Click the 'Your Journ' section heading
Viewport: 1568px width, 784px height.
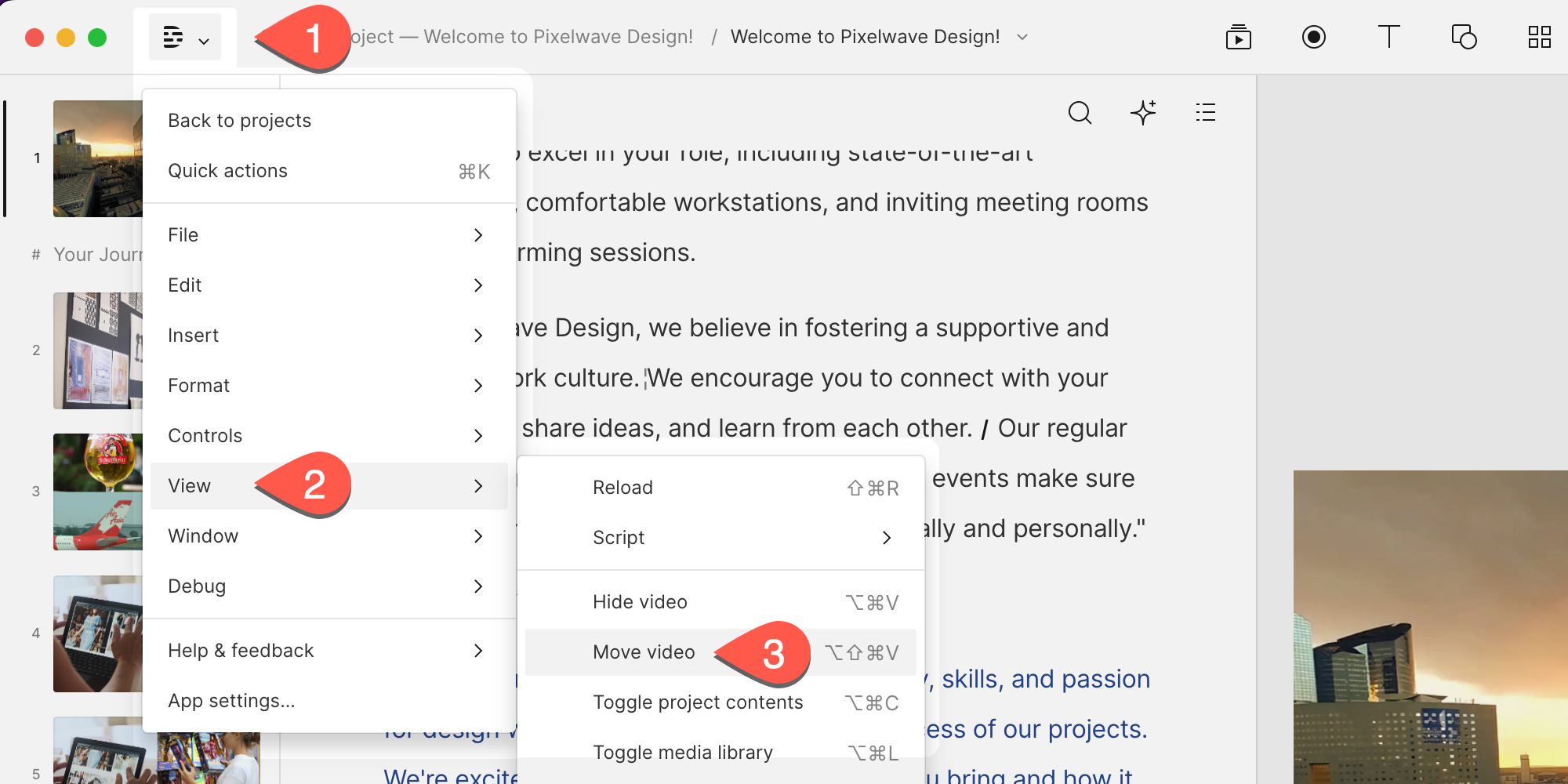pos(98,255)
